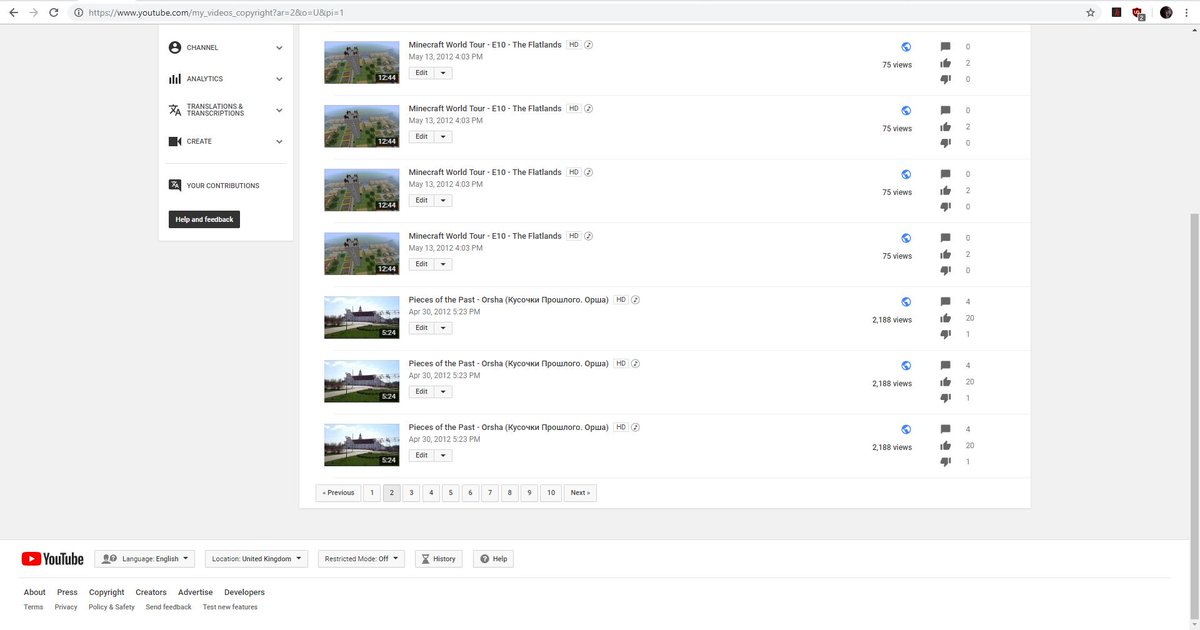
Task: Open the Location: United Kingdom dropdown
Action: [256, 559]
